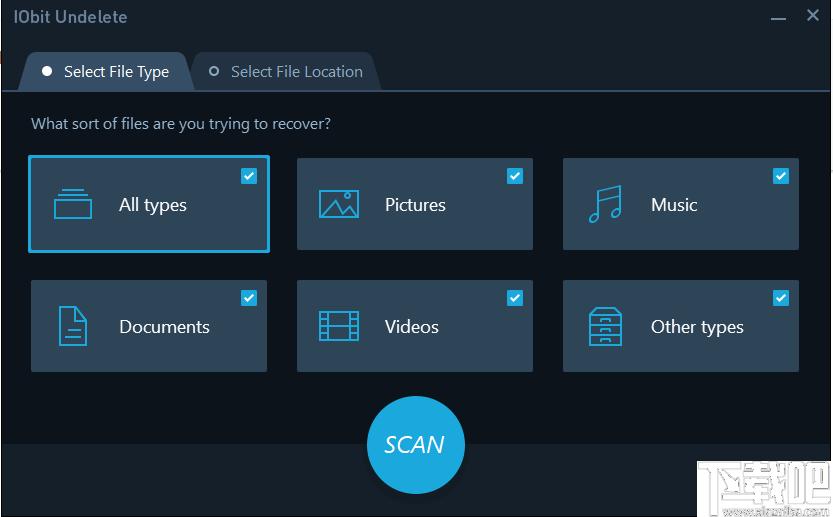833x517 pixels.
Task: Disable the Documents checkbox
Action: click(x=249, y=298)
